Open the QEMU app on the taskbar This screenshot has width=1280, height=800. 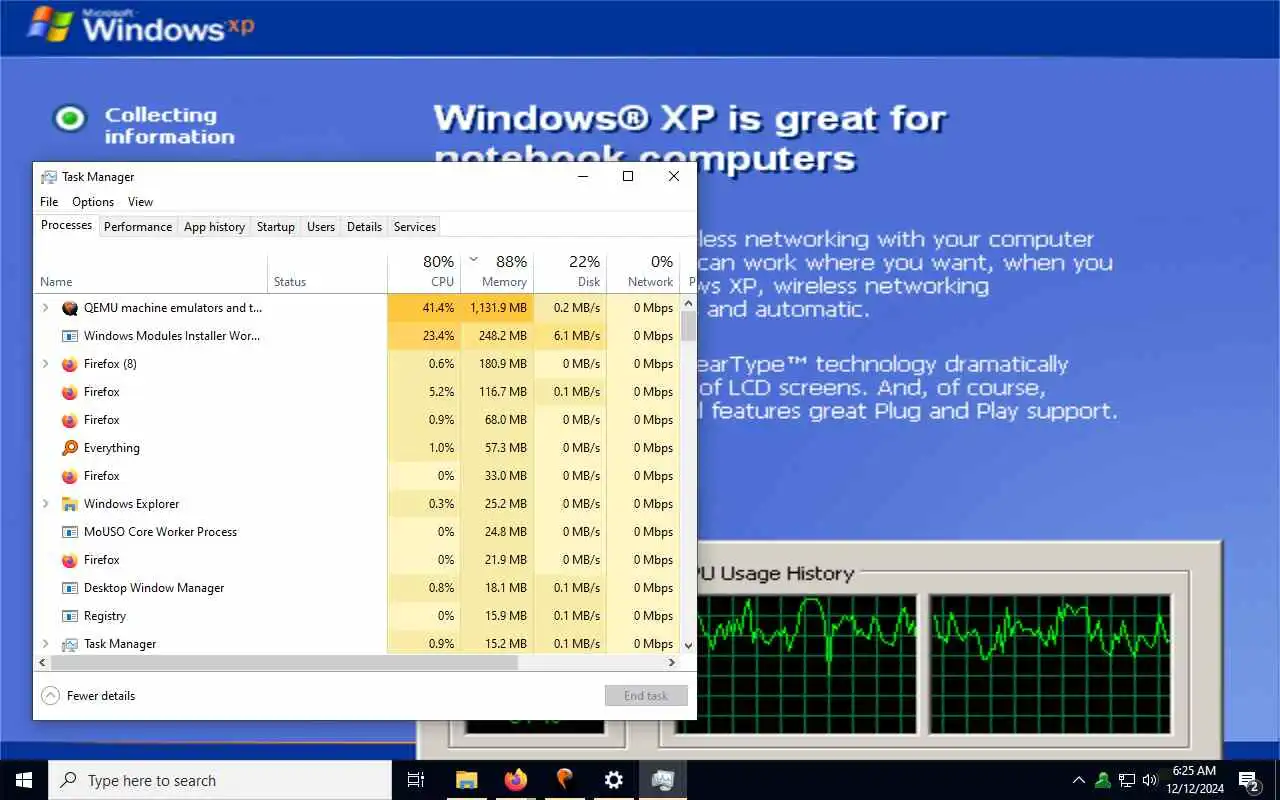coord(564,780)
